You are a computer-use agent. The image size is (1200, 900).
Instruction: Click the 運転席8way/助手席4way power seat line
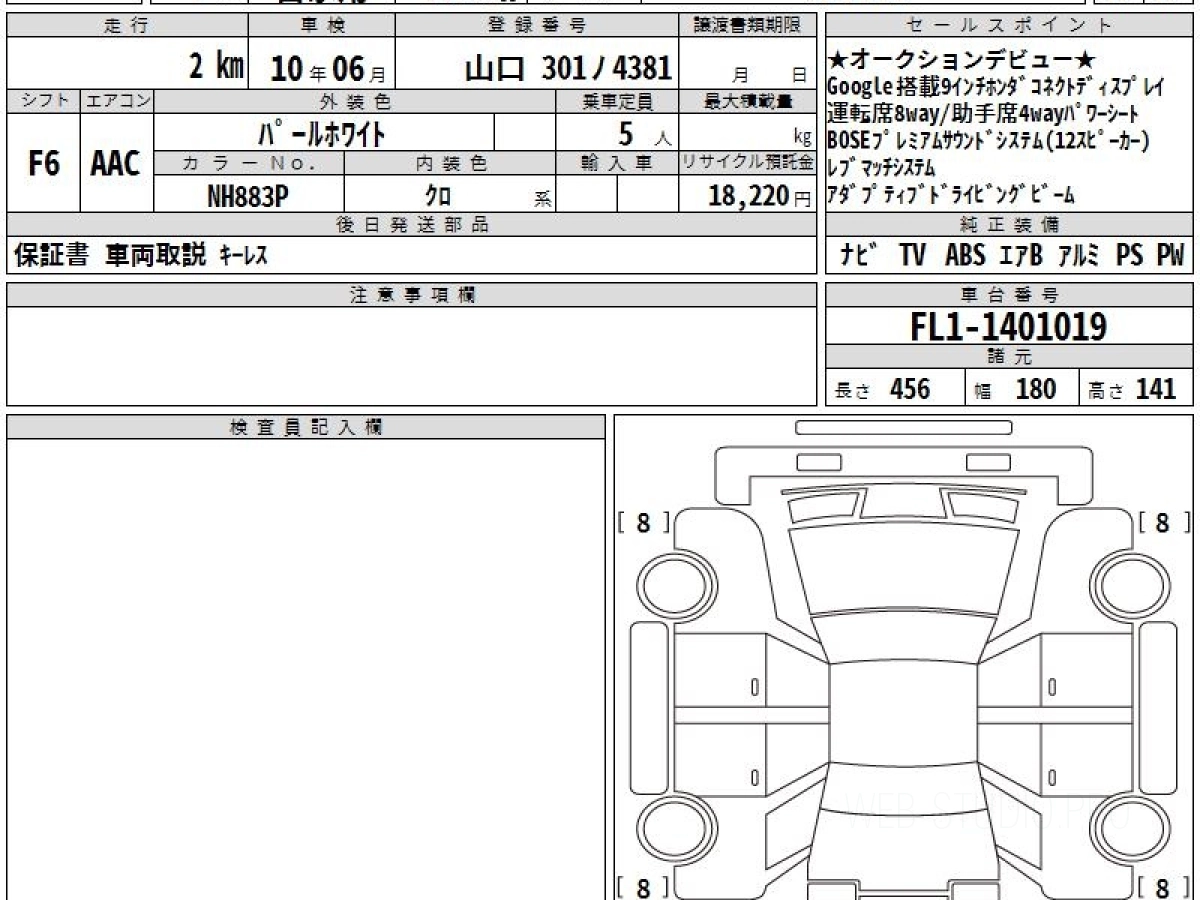[982, 115]
